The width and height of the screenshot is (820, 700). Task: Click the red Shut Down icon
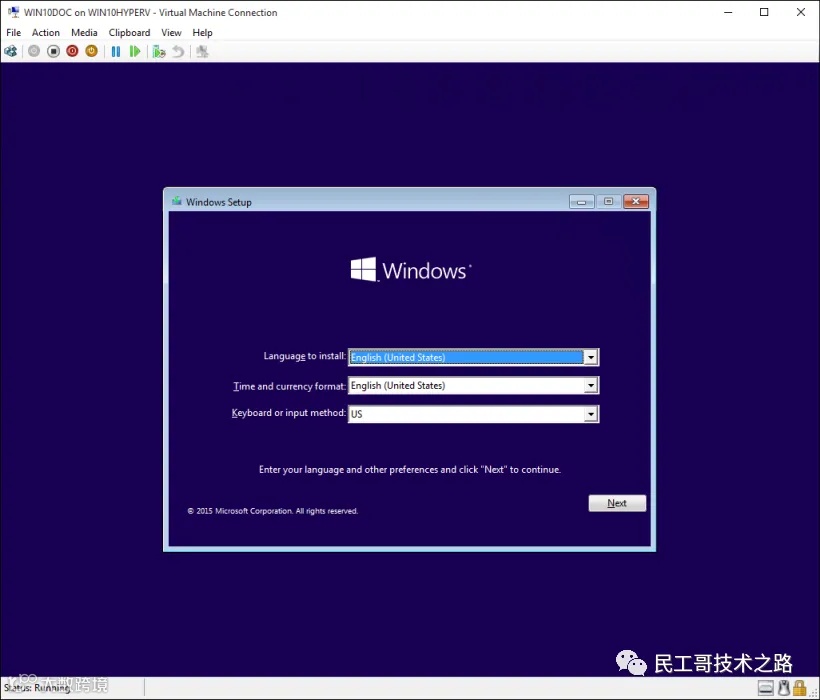click(72, 51)
